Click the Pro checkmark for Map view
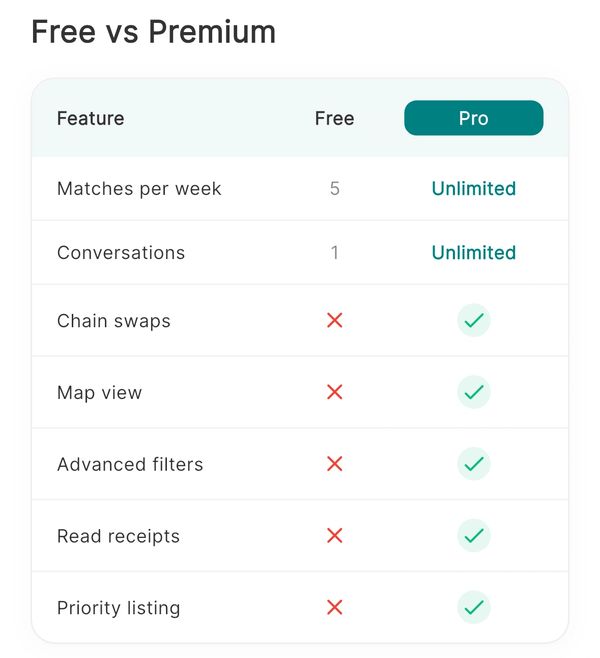The image size is (600, 658). click(x=474, y=392)
